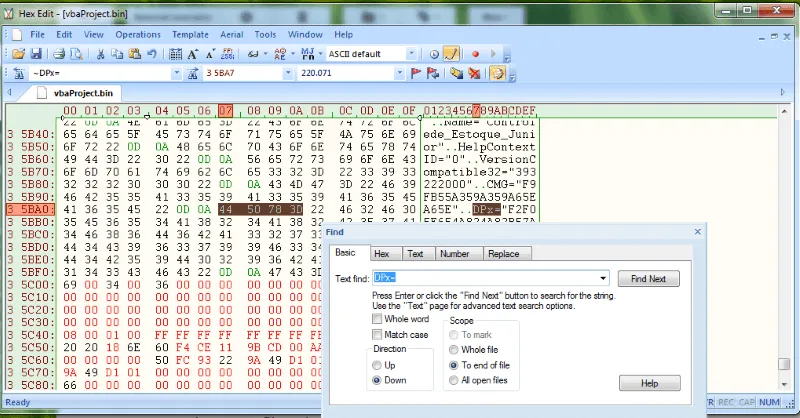Click the bookmarks tag icon
The image size is (800, 418).
click(457, 73)
